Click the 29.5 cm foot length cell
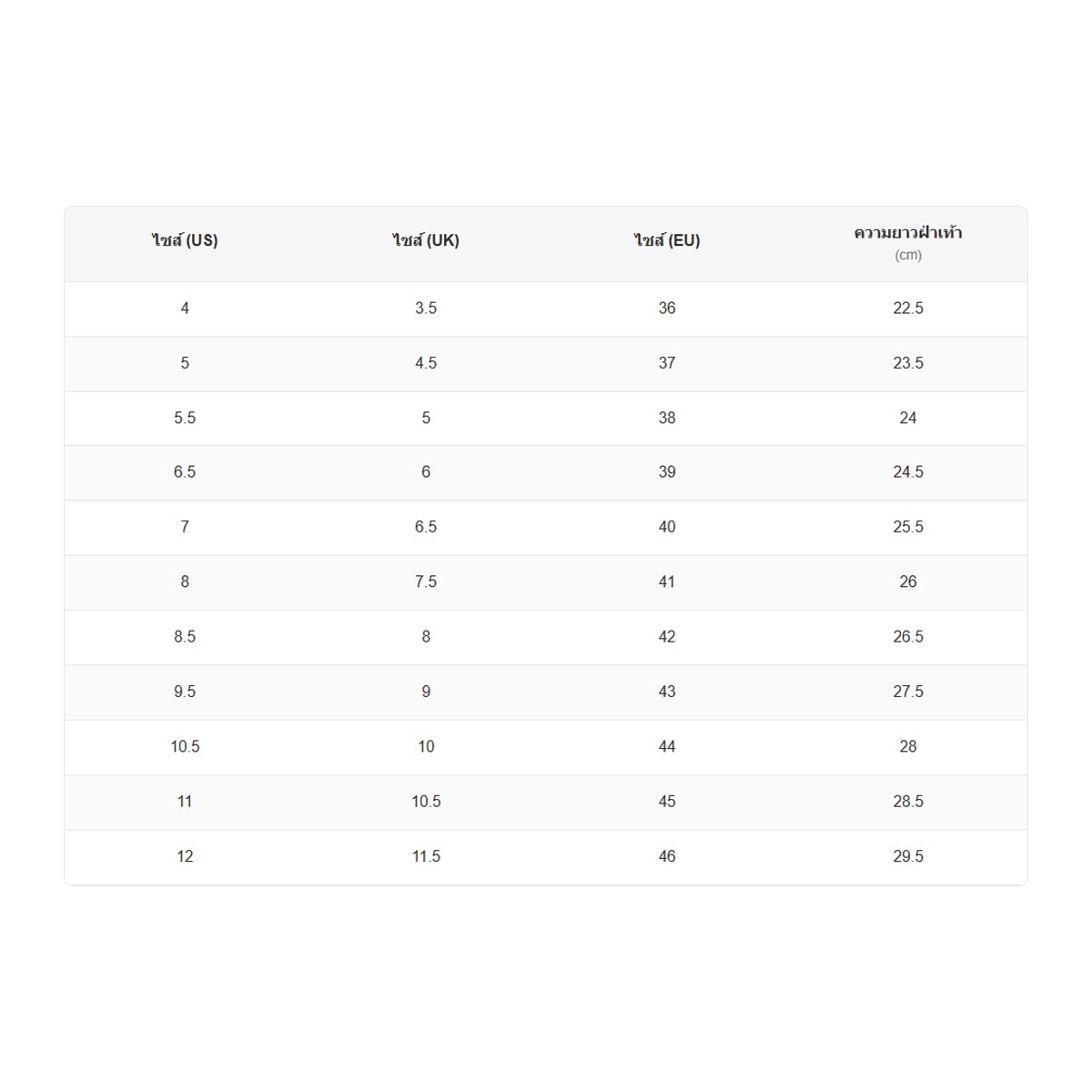The width and height of the screenshot is (1092, 1092). 908,857
